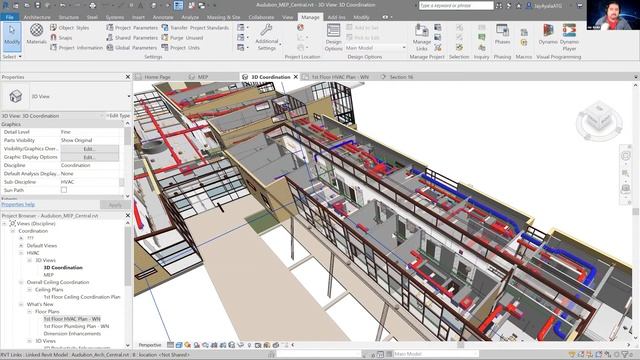This screenshot has width=640, height=360.
Task: Select Dimension Enhancements in browser
Action: point(72,334)
